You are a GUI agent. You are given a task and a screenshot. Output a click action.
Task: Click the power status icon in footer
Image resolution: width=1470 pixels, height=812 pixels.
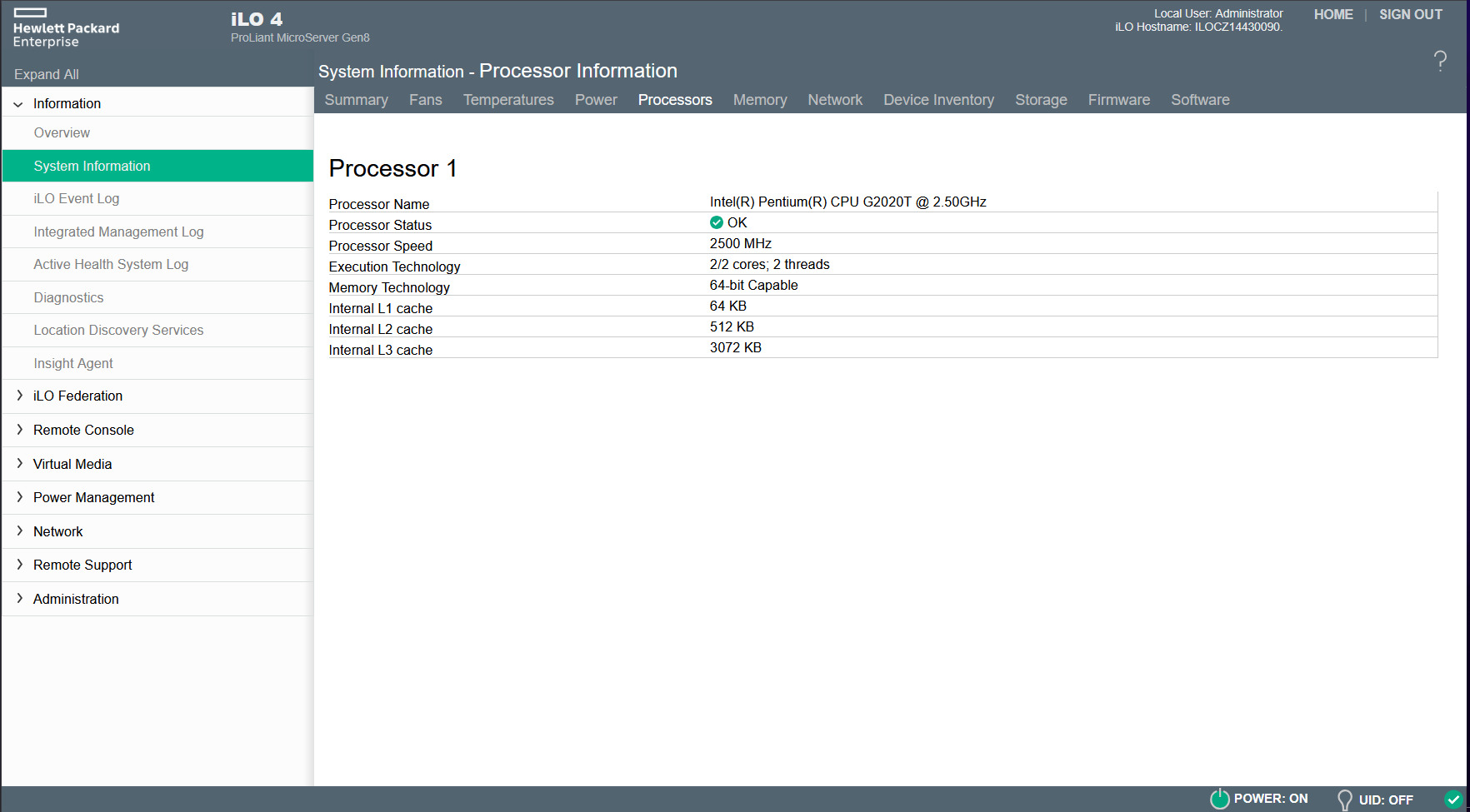point(1219,799)
